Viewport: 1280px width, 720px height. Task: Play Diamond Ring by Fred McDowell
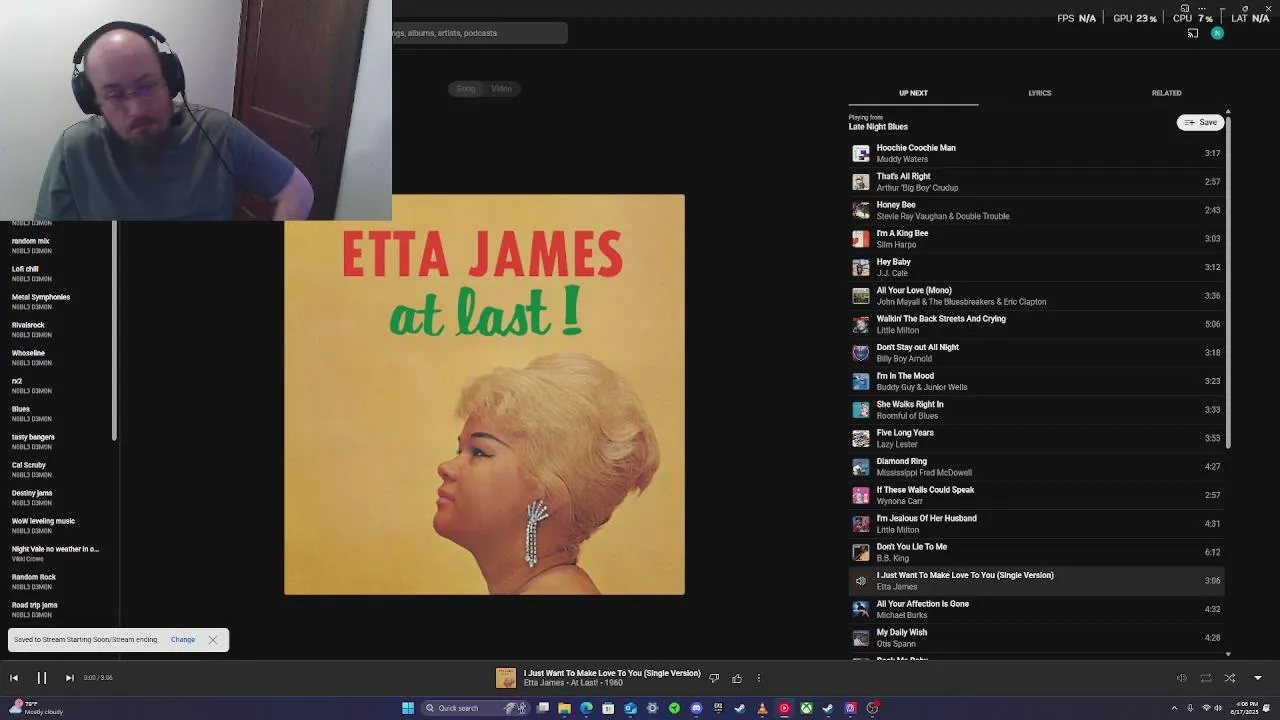[1036, 467]
